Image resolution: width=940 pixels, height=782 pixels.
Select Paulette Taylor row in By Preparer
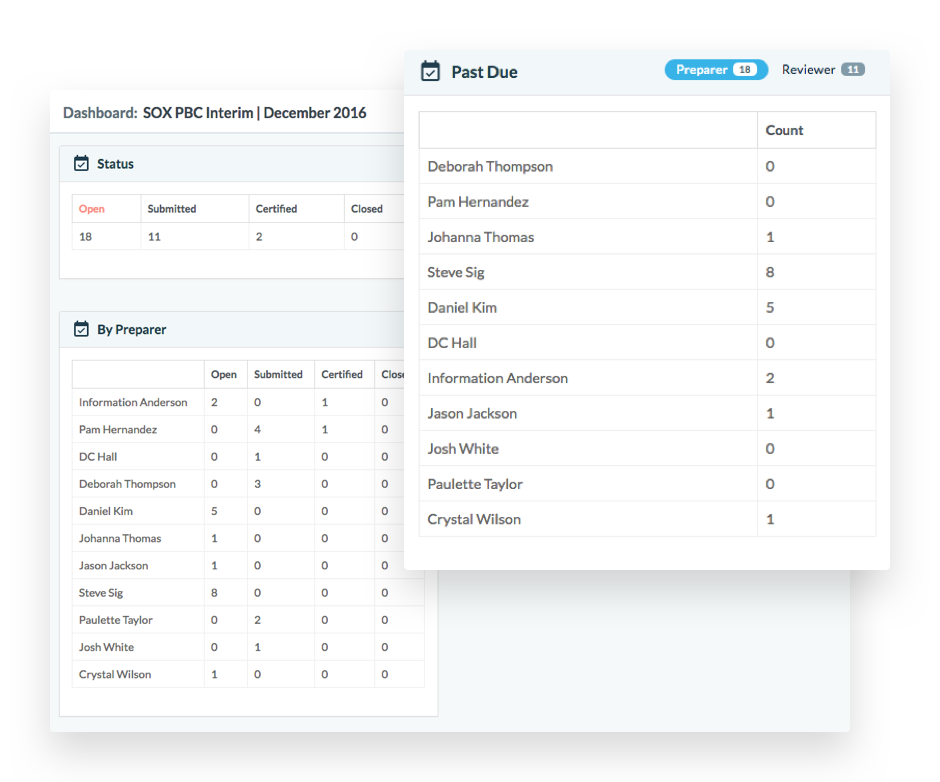click(248, 620)
